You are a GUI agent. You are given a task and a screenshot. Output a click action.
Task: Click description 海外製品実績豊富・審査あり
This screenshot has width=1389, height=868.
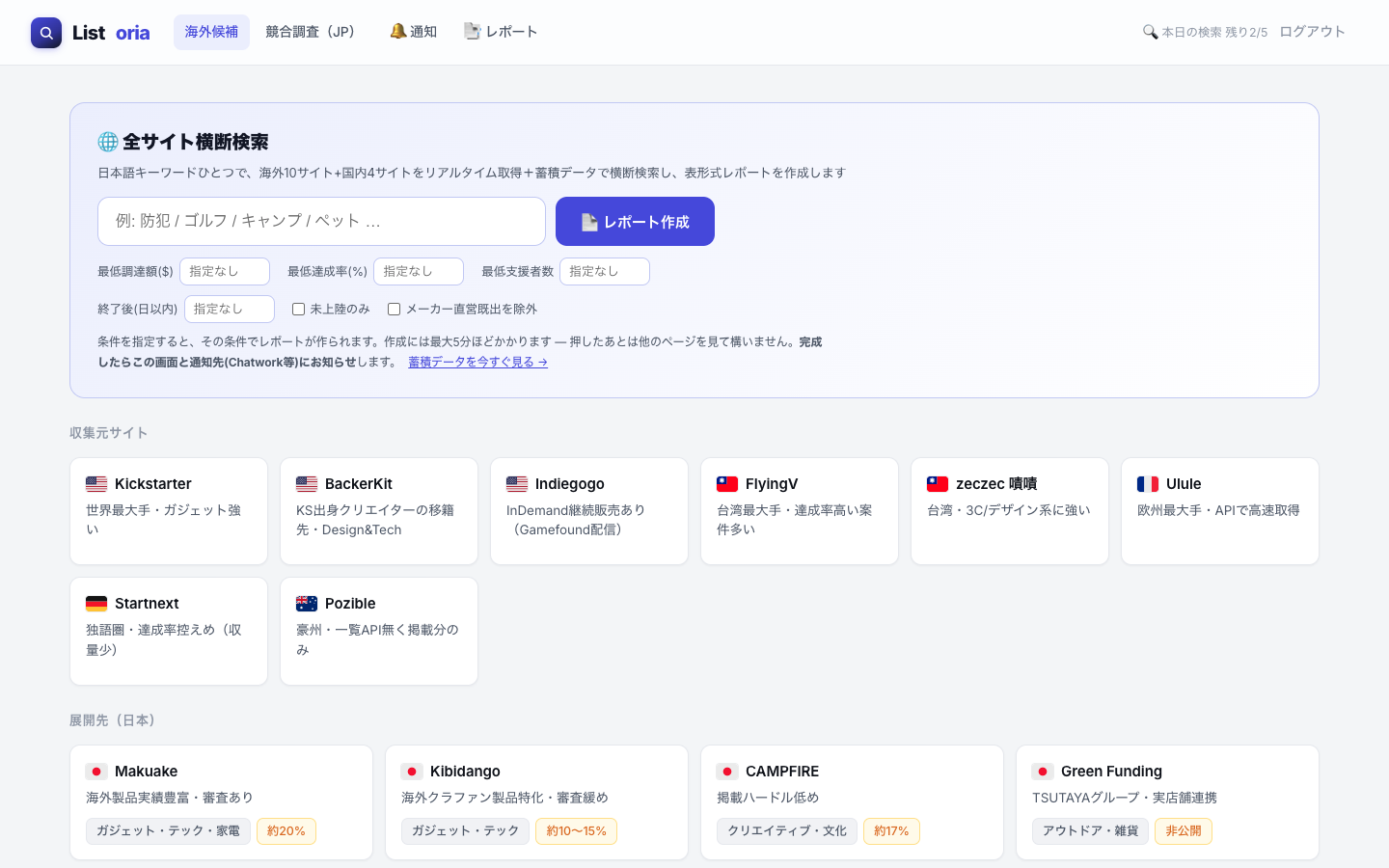point(170,798)
